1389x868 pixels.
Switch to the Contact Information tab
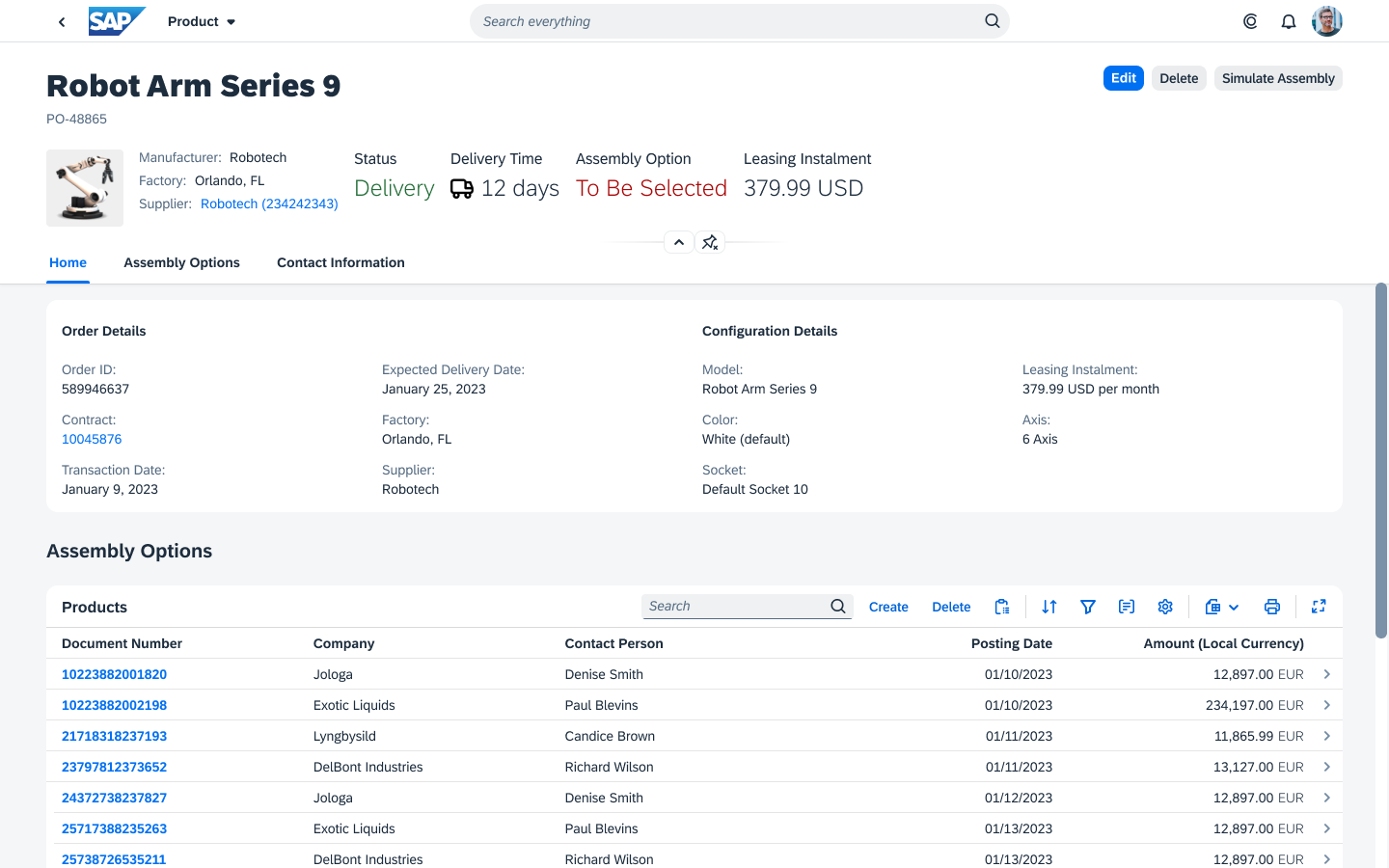340,262
